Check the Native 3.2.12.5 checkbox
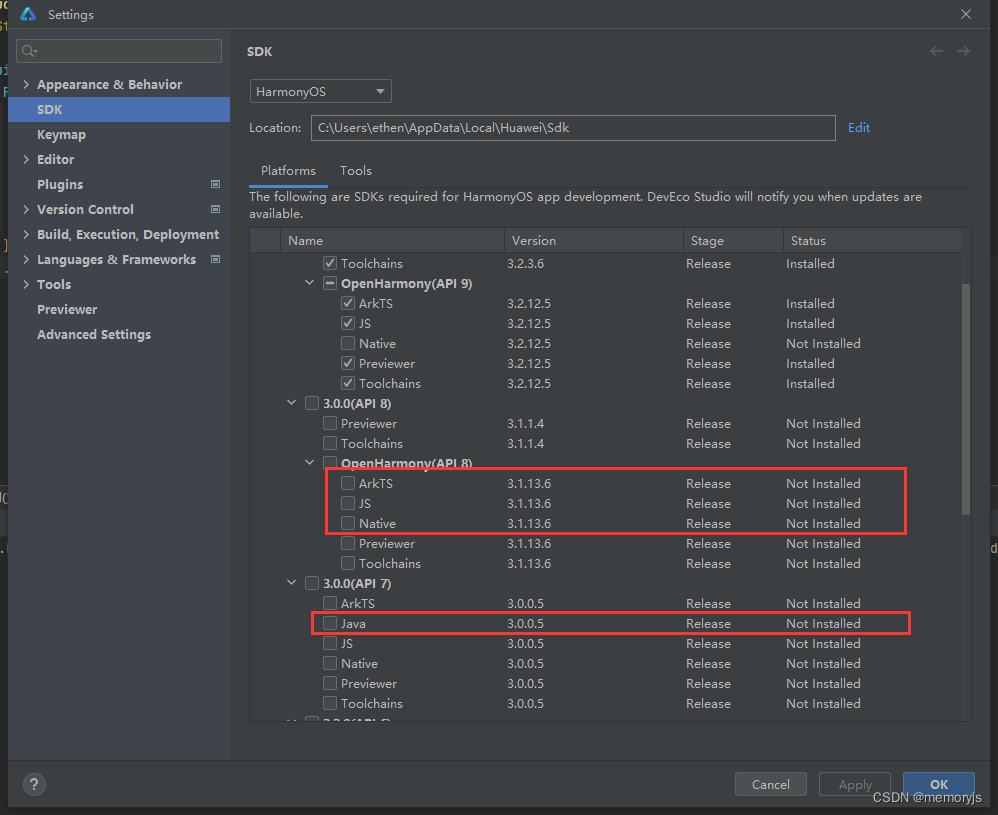 348,343
